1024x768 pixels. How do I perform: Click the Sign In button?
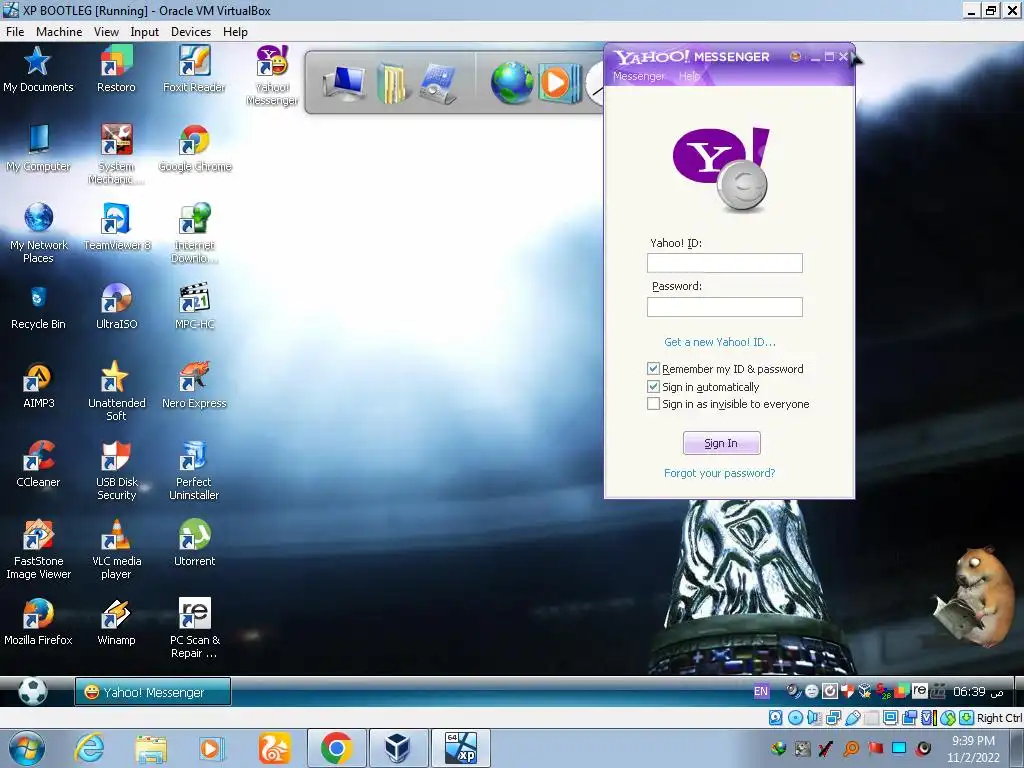[721, 443]
